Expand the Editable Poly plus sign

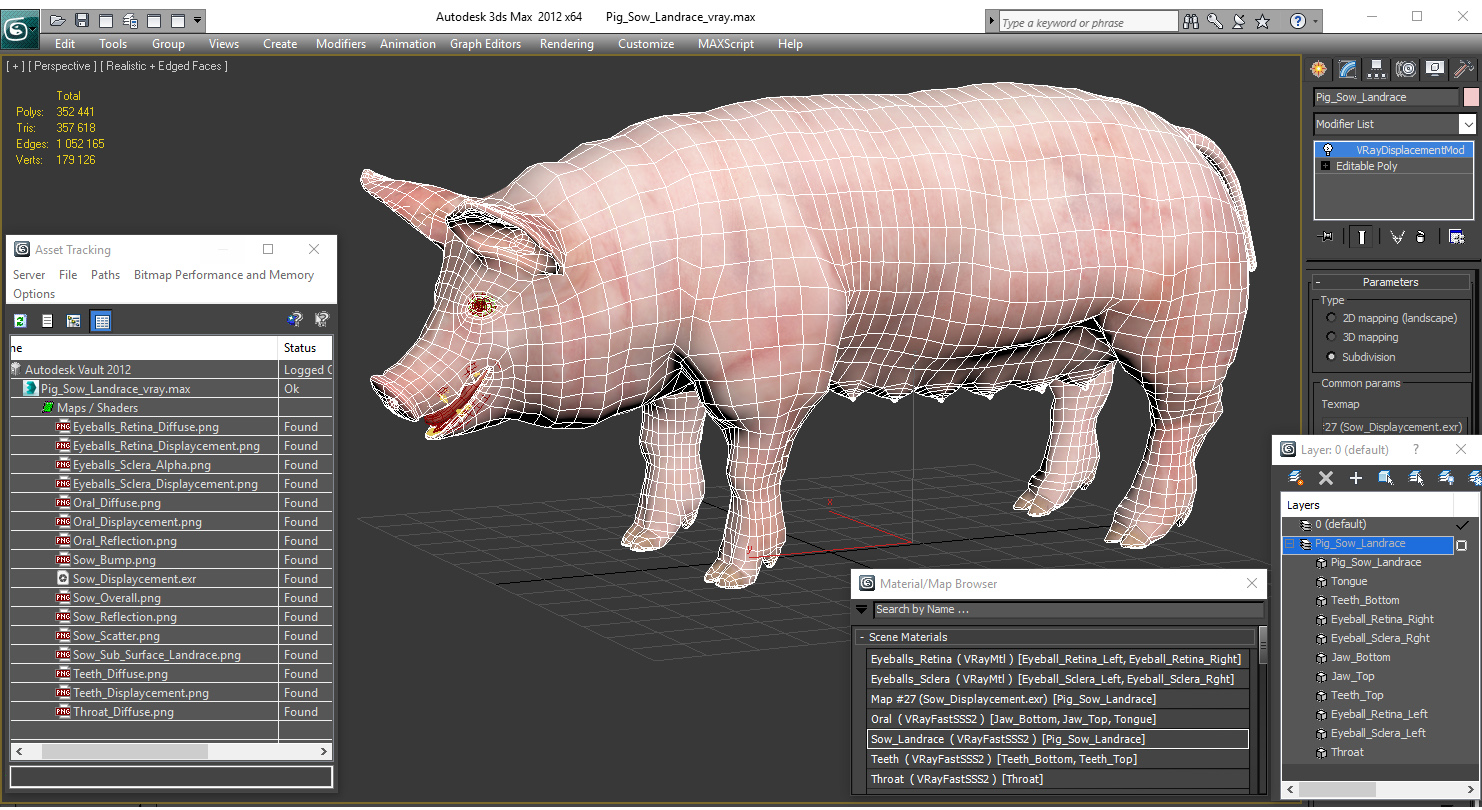coord(1326,166)
